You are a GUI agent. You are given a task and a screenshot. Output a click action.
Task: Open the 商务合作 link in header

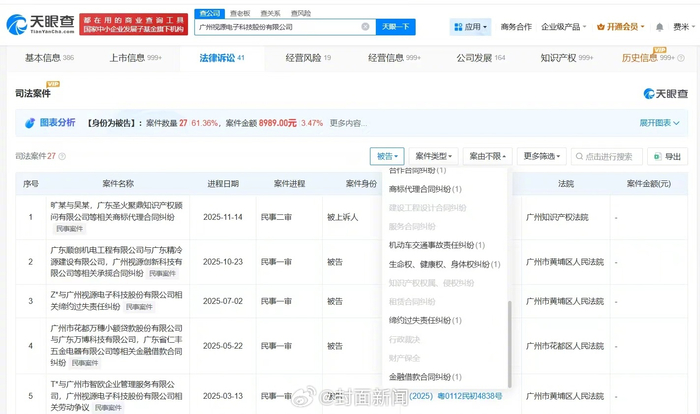click(x=516, y=27)
